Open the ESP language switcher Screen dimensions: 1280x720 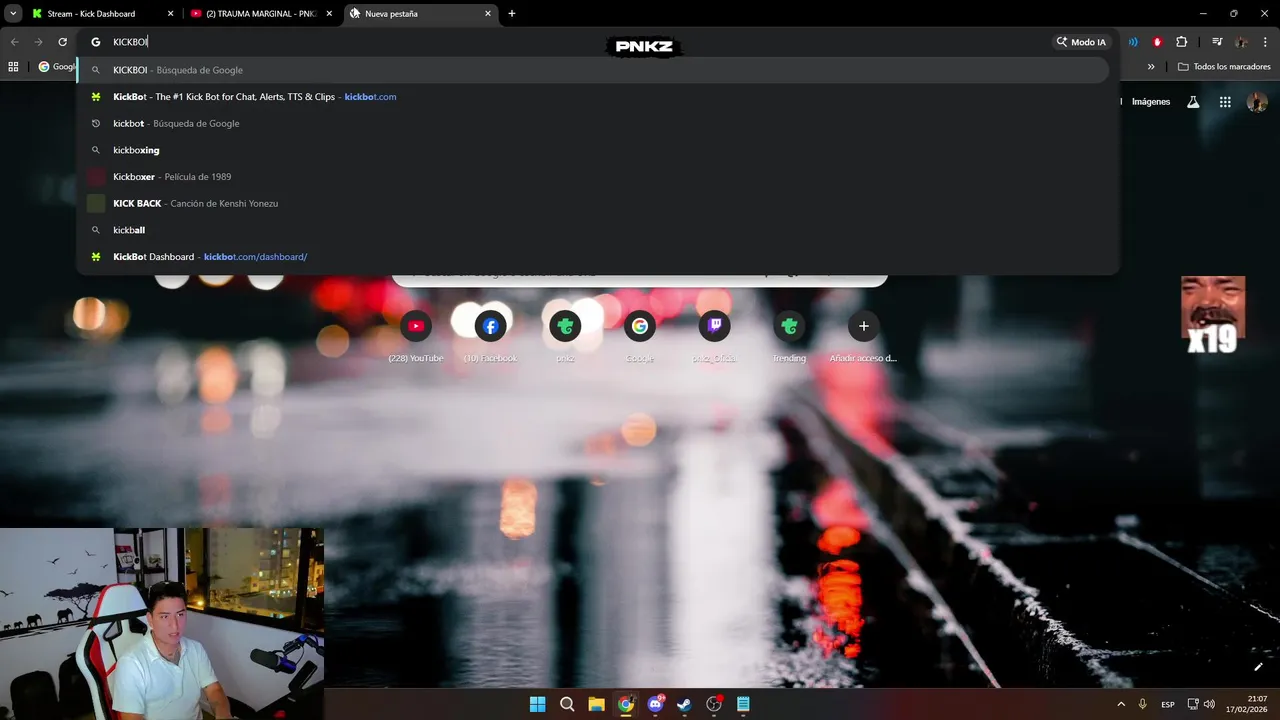pyautogui.click(x=1168, y=704)
